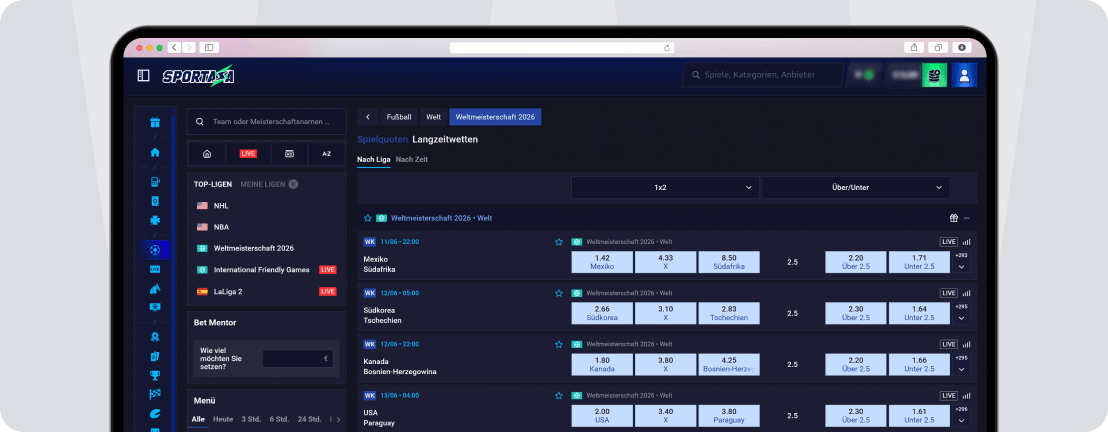Viewport: 1108px width, 432px height.
Task: Open the checkered flags icon in left sidebar
Action: [155, 394]
